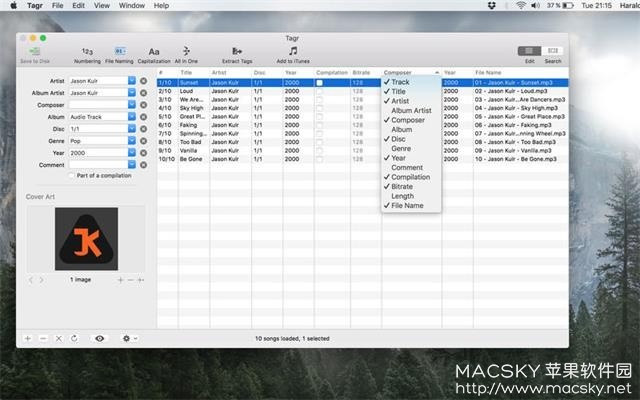Clear the Year field
This screenshot has width=640, height=400.
(x=143, y=153)
